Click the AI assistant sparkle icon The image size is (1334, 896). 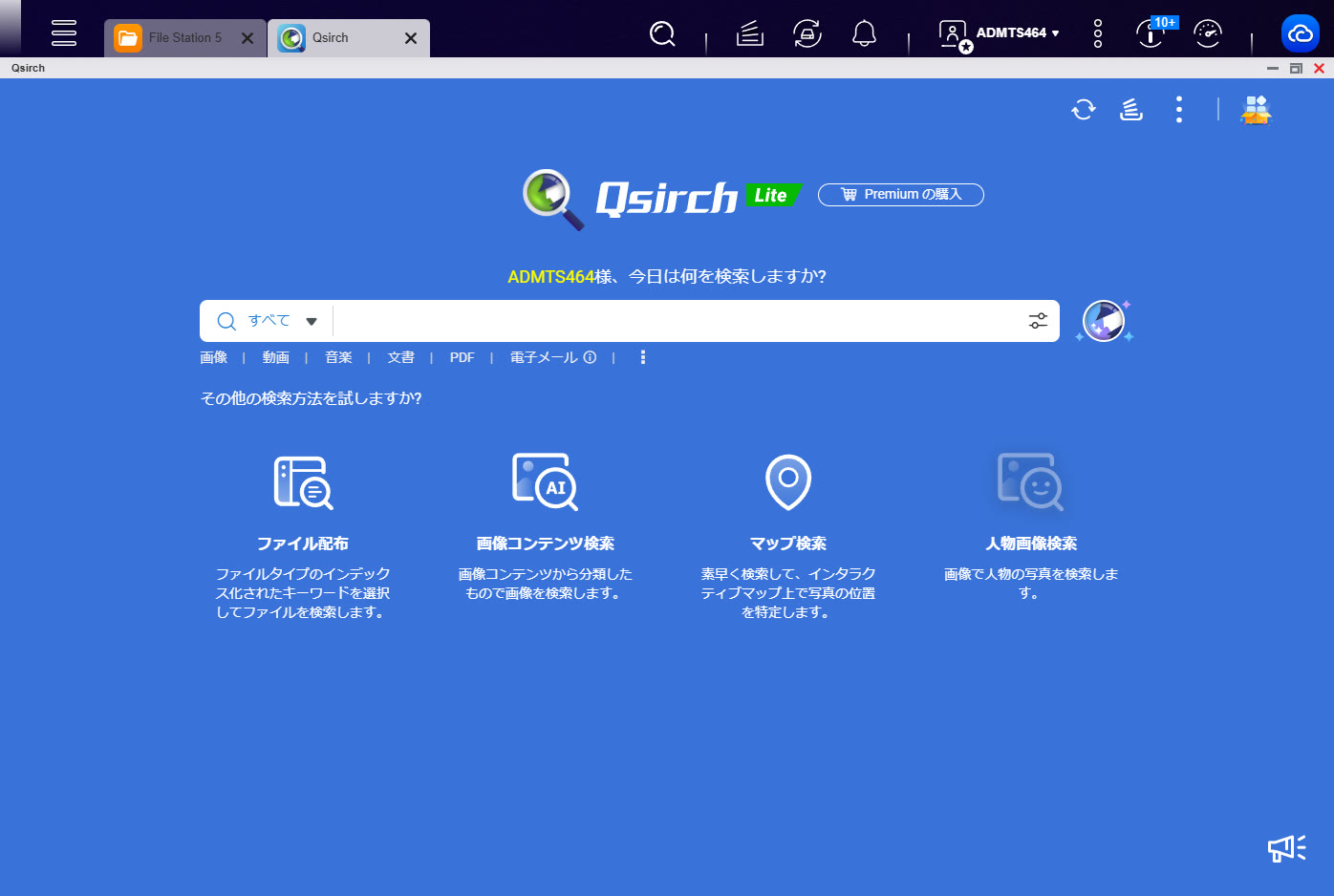pos(1104,321)
